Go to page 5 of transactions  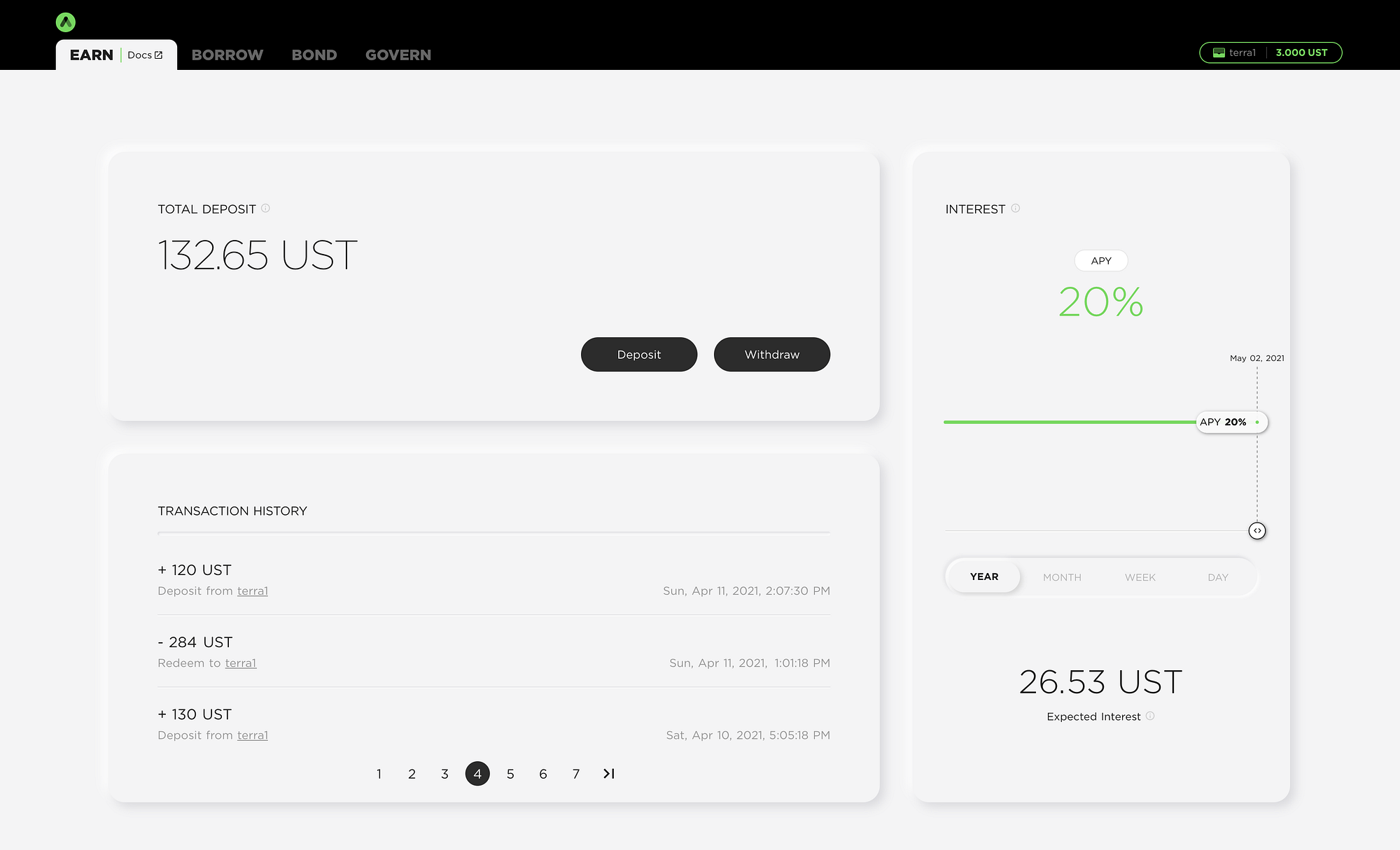[510, 774]
